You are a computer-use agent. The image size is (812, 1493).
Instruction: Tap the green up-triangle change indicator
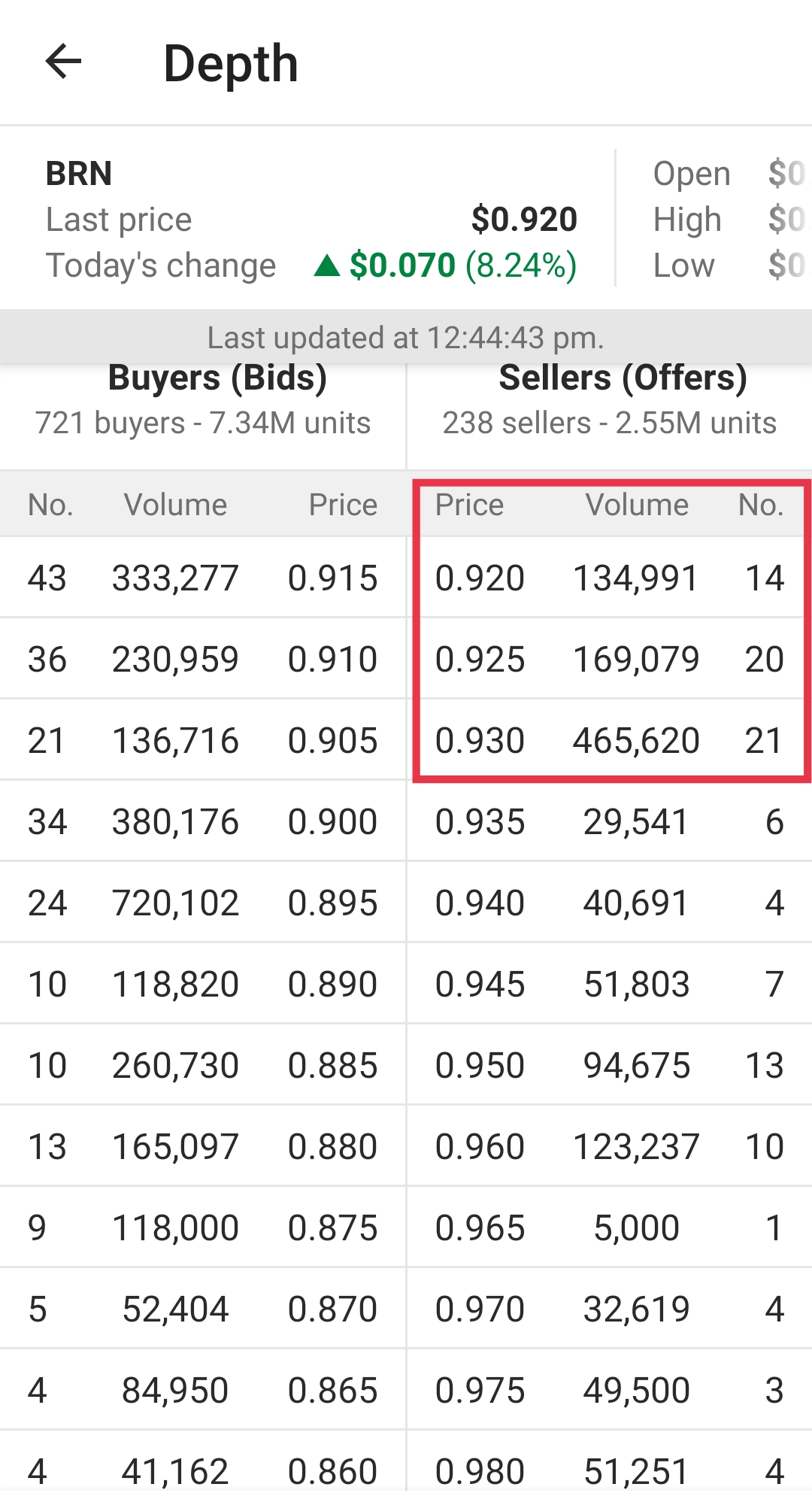click(327, 266)
